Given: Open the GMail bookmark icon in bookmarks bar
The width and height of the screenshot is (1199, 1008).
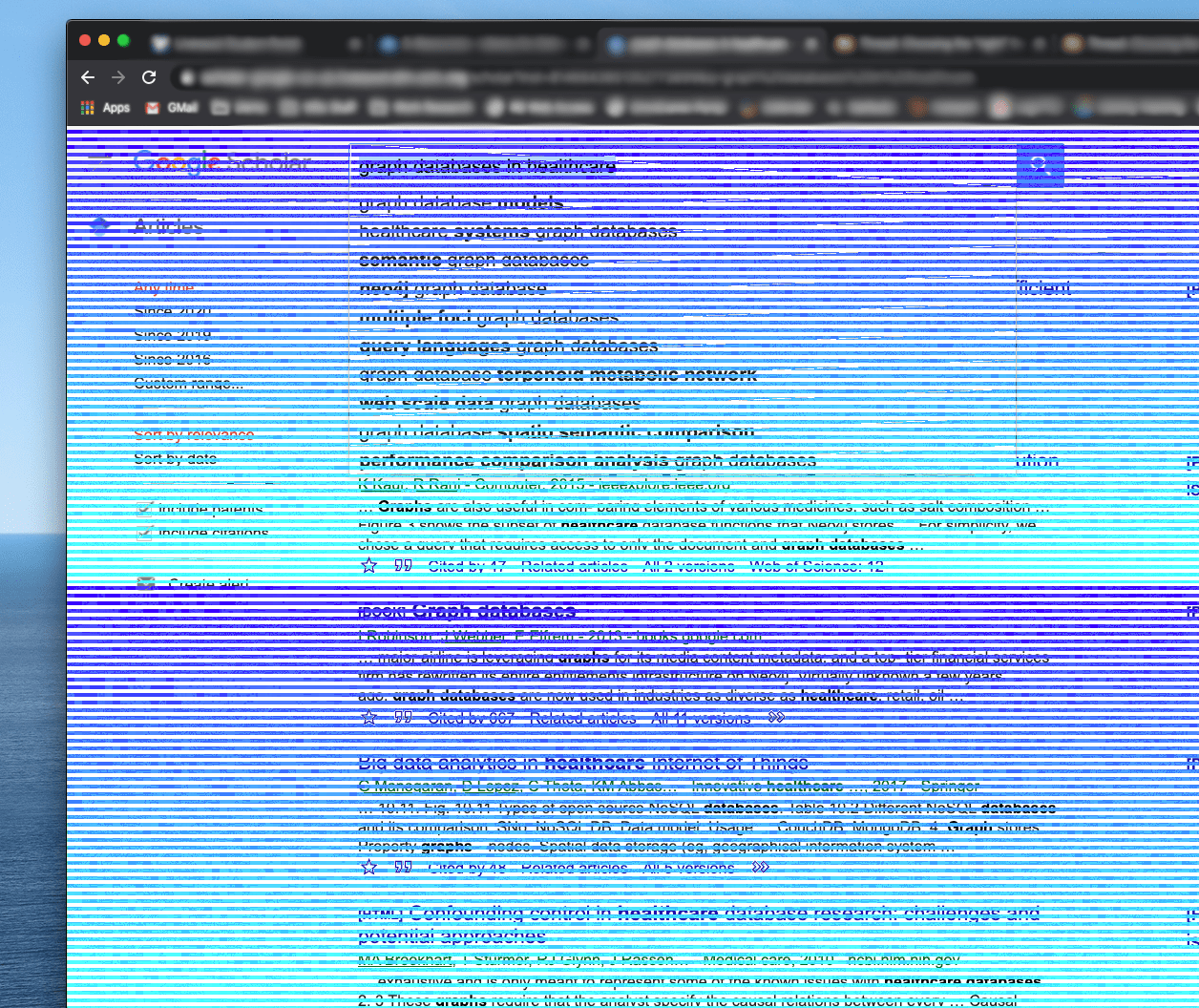Looking at the screenshot, I should (x=153, y=108).
